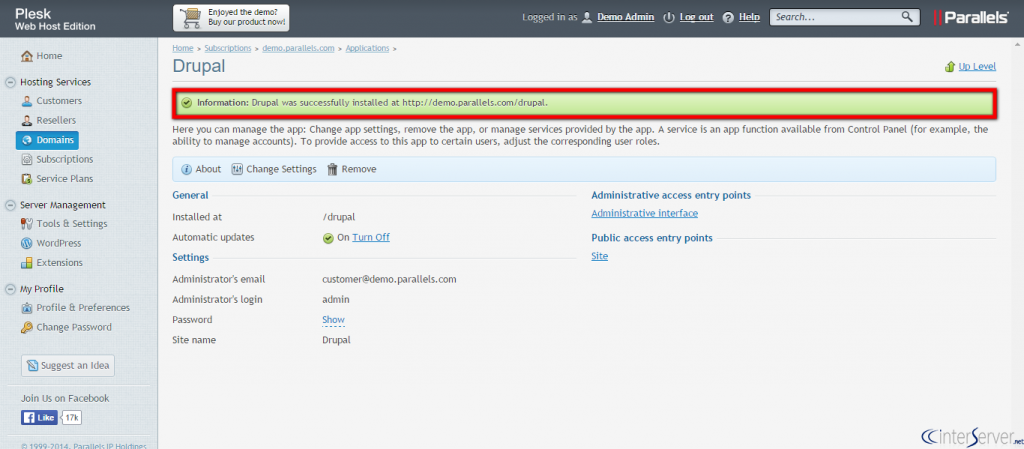Open the WordPress menu item
The height and width of the screenshot is (449, 1024).
coord(59,243)
